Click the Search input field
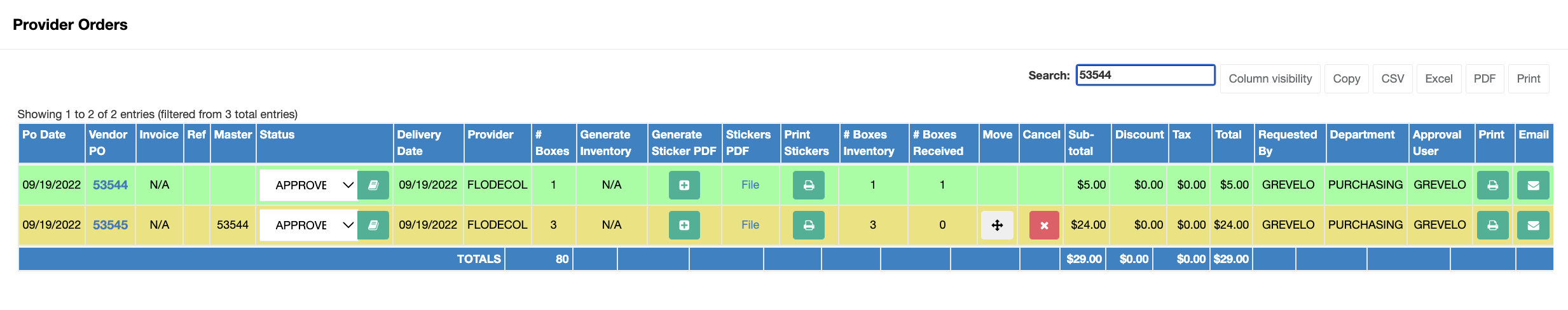Screen dimensions: 1568x310 pyautogui.click(x=1145, y=75)
